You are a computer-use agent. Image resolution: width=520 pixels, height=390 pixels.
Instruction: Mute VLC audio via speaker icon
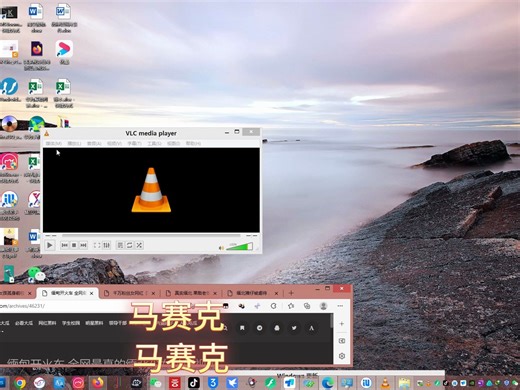tap(221, 248)
